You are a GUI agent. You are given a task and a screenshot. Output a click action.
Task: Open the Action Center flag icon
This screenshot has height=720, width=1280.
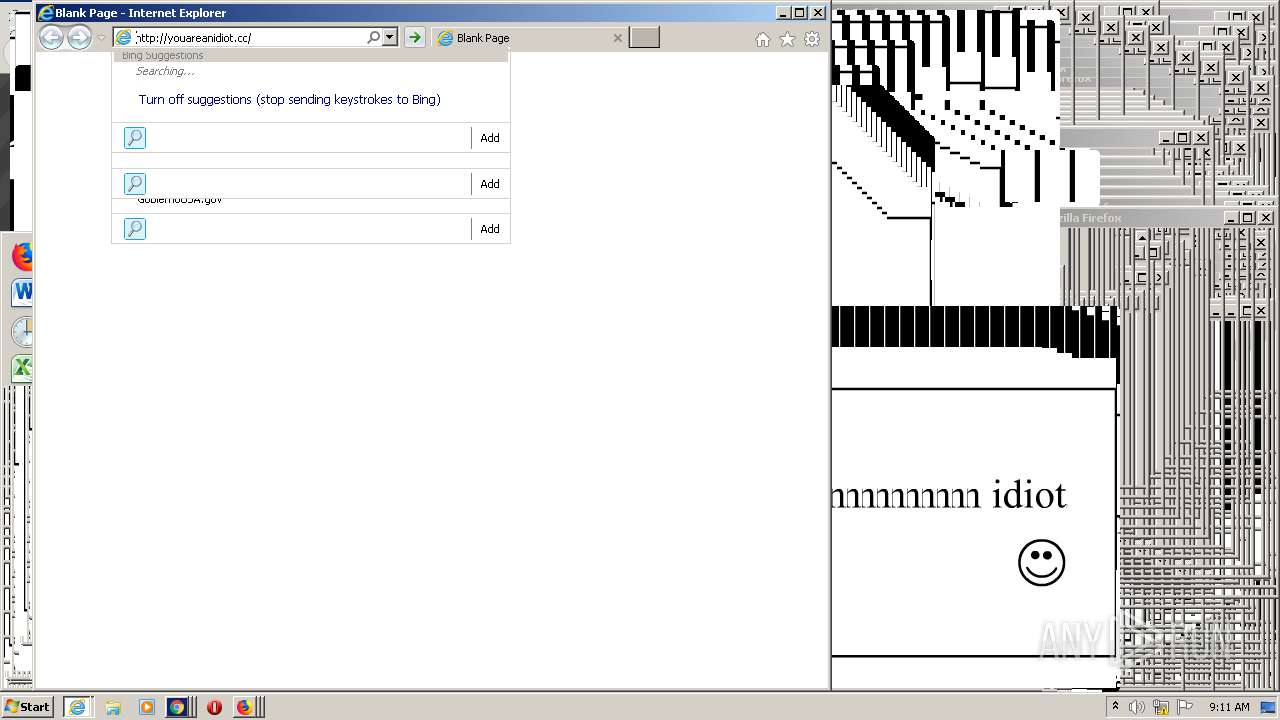click(1185, 707)
